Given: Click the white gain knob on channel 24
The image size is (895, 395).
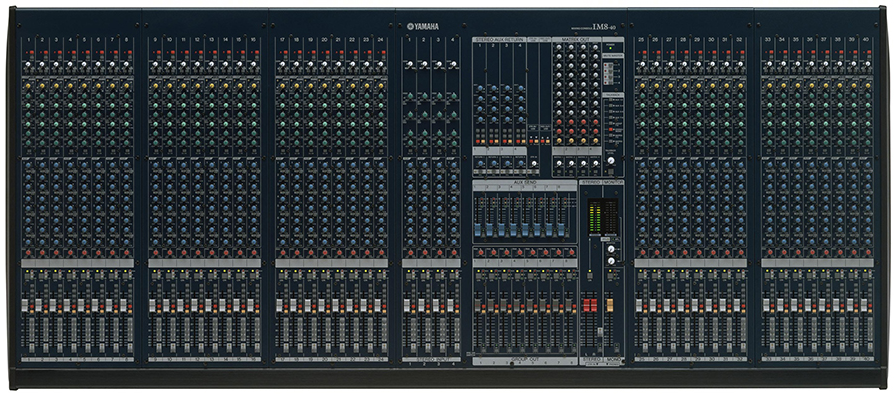Looking at the screenshot, I should [x=380, y=64].
